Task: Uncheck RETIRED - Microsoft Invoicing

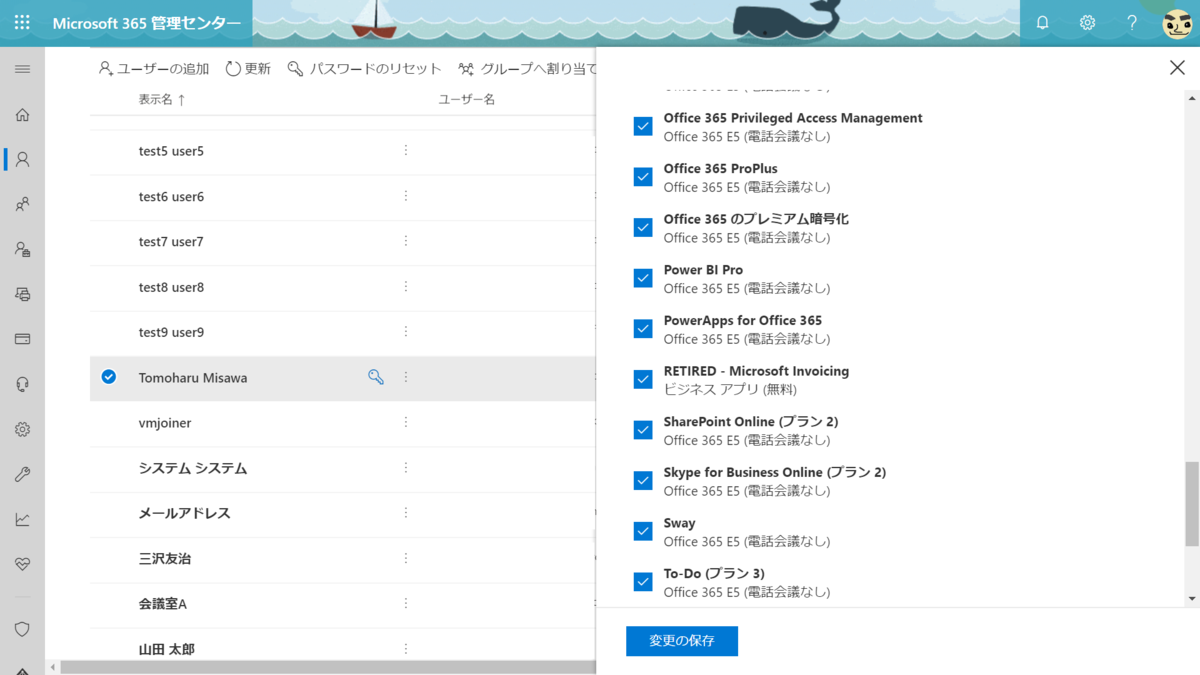Action: tap(643, 379)
